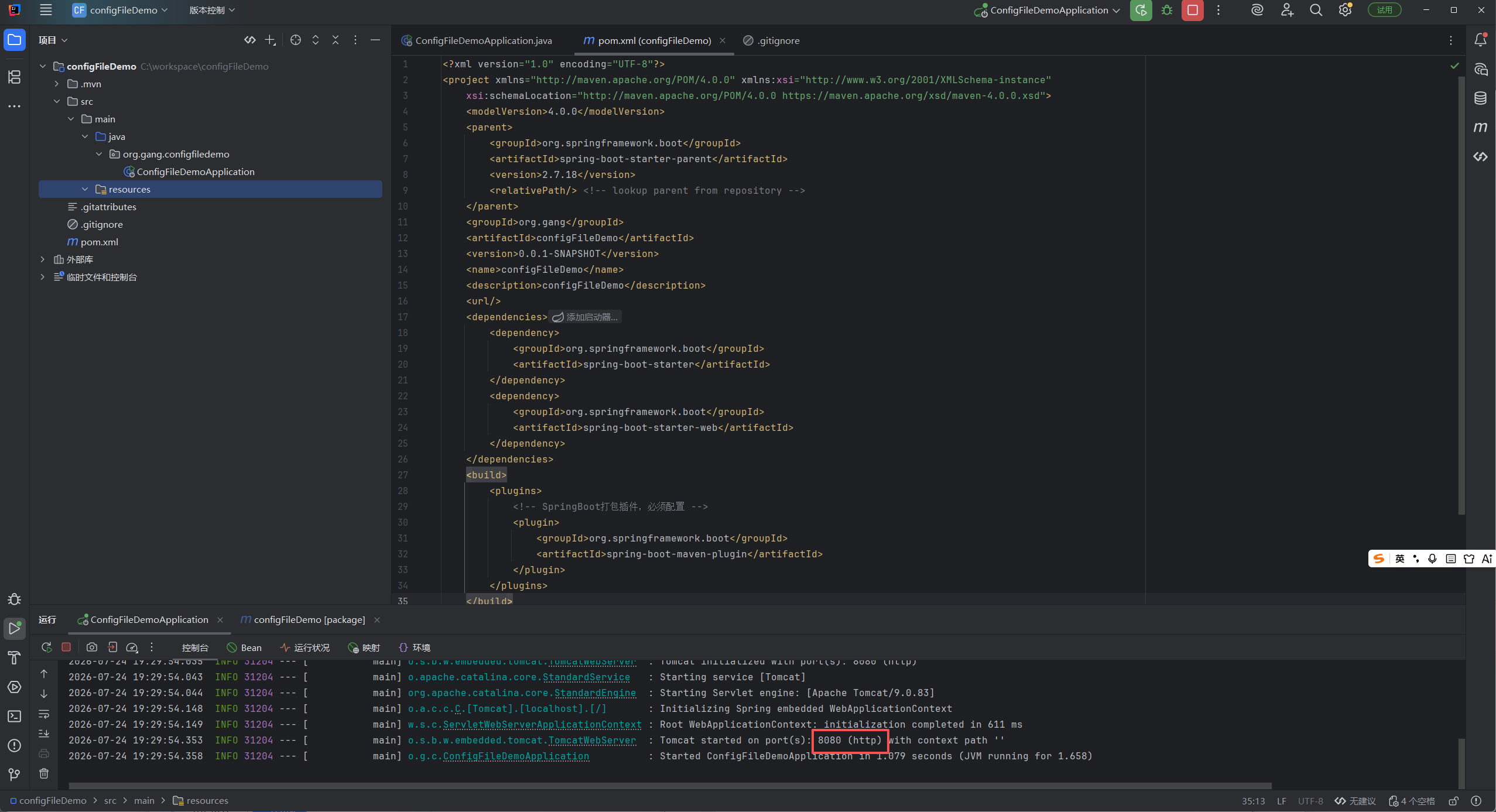Close the pom.xml editor tab
The width and height of the screenshot is (1496, 812).
pos(723,40)
